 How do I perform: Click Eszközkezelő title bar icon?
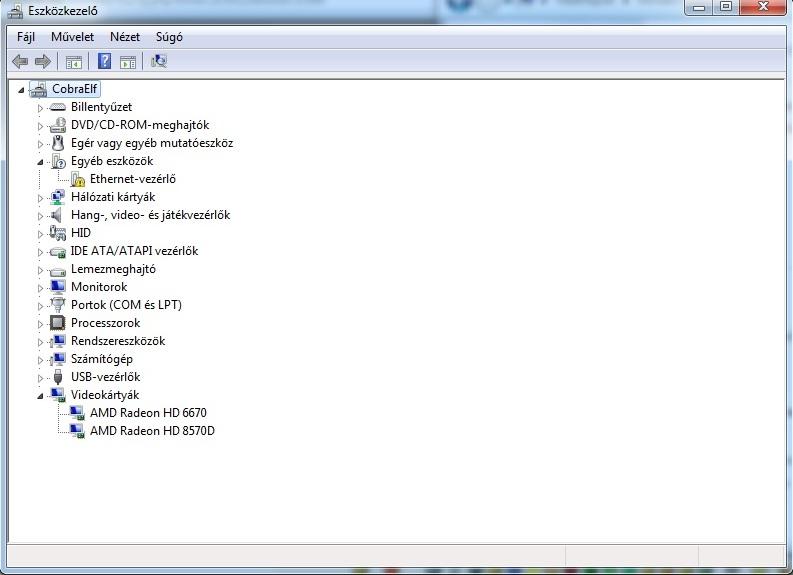point(15,11)
